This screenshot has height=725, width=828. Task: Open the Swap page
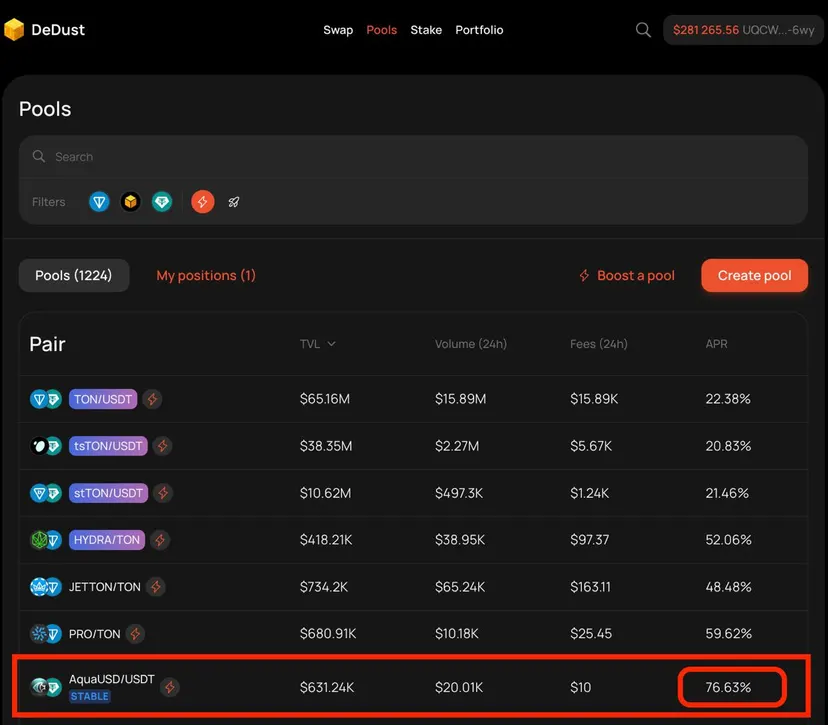(338, 30)
